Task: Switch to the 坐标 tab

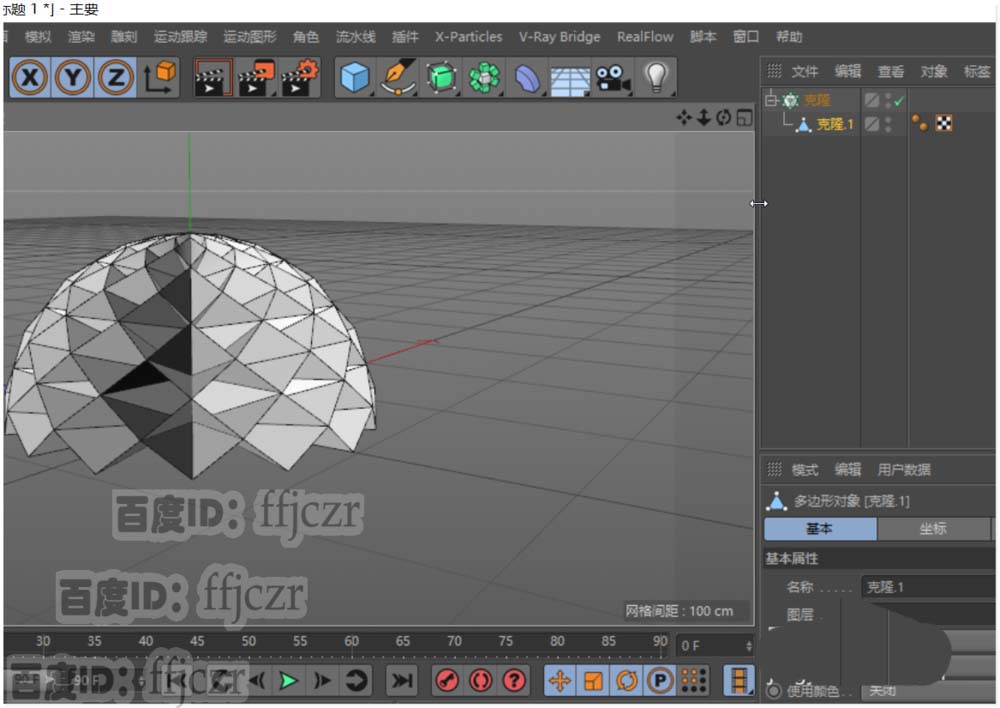Action: click(933, 529)
